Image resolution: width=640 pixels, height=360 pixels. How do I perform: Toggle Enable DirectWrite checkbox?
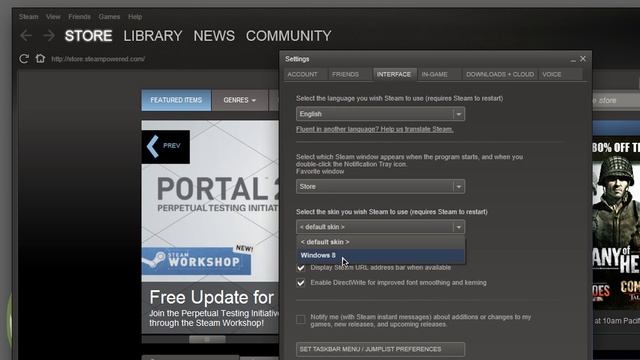coord(301,282)
